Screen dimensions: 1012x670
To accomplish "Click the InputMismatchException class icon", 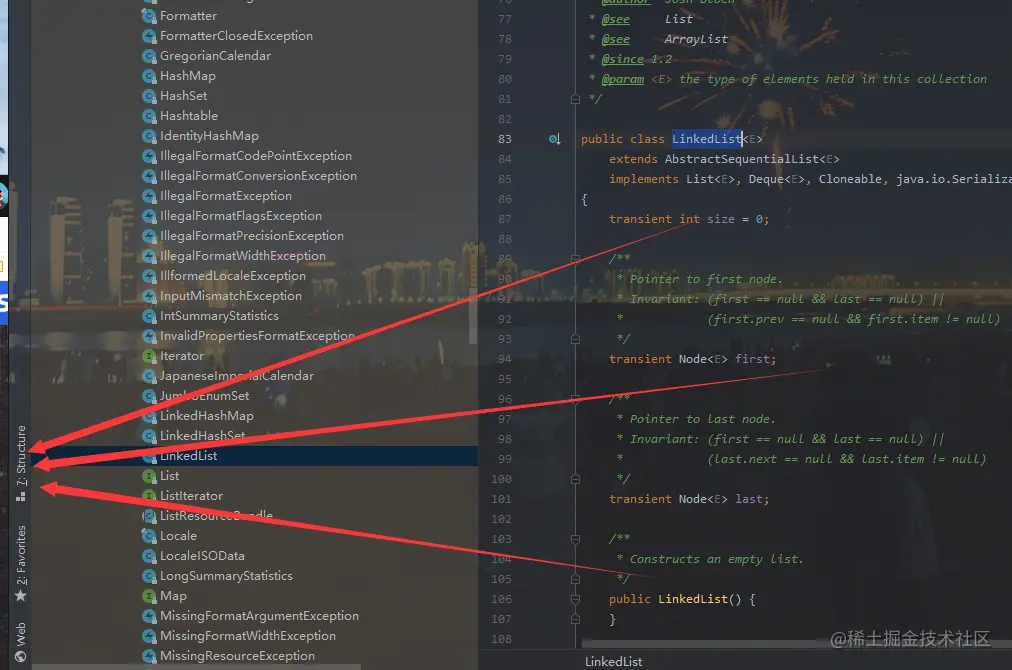I will pyautogui.click(x=149, y=296).
